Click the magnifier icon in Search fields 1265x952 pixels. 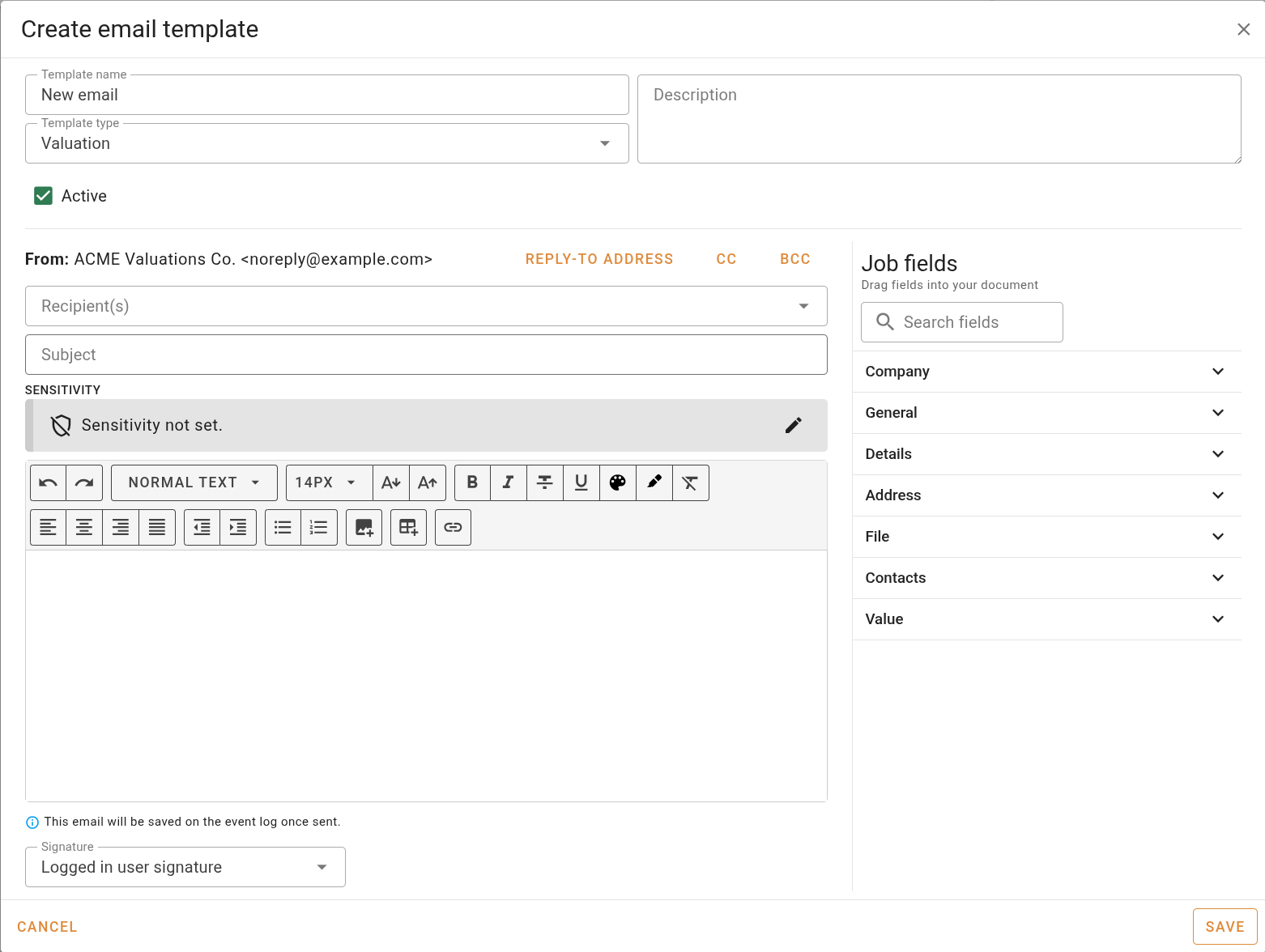885,322
